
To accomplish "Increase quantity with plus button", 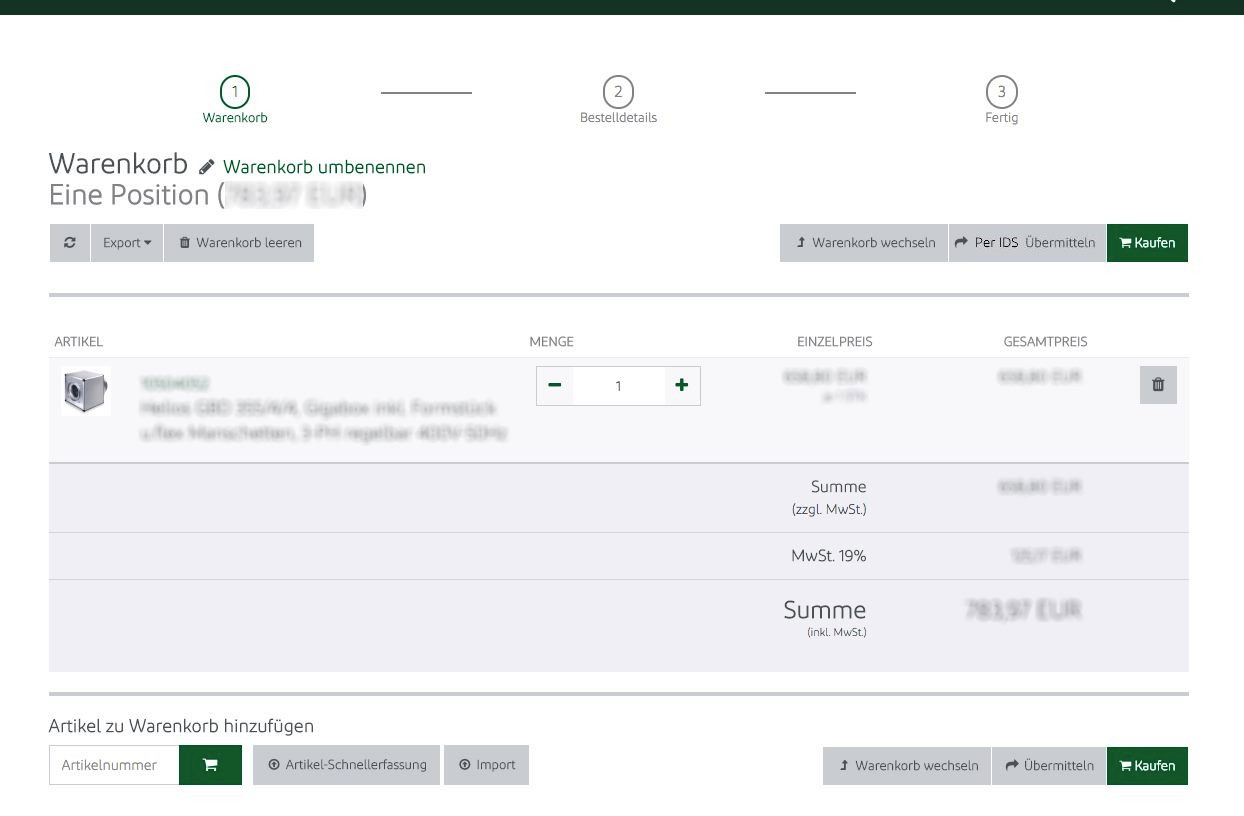I will click(x=682, y=386).
